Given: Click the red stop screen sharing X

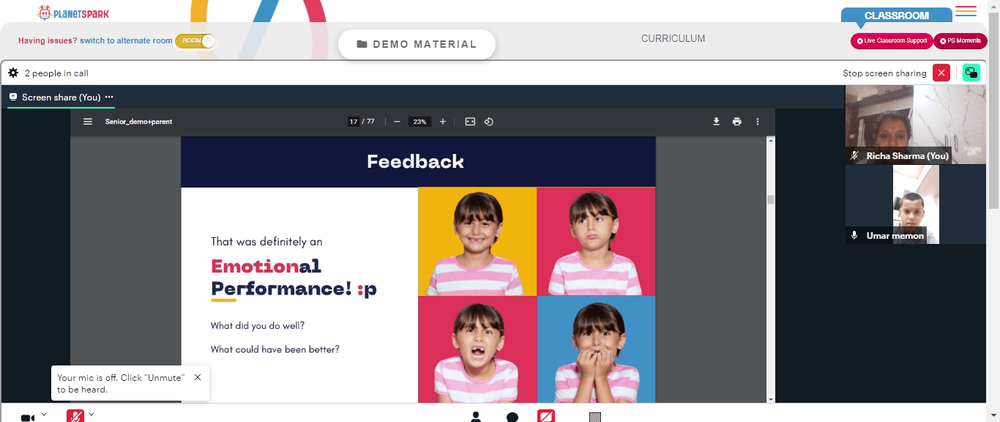Looking at the screenshot, I should point(941,73).
